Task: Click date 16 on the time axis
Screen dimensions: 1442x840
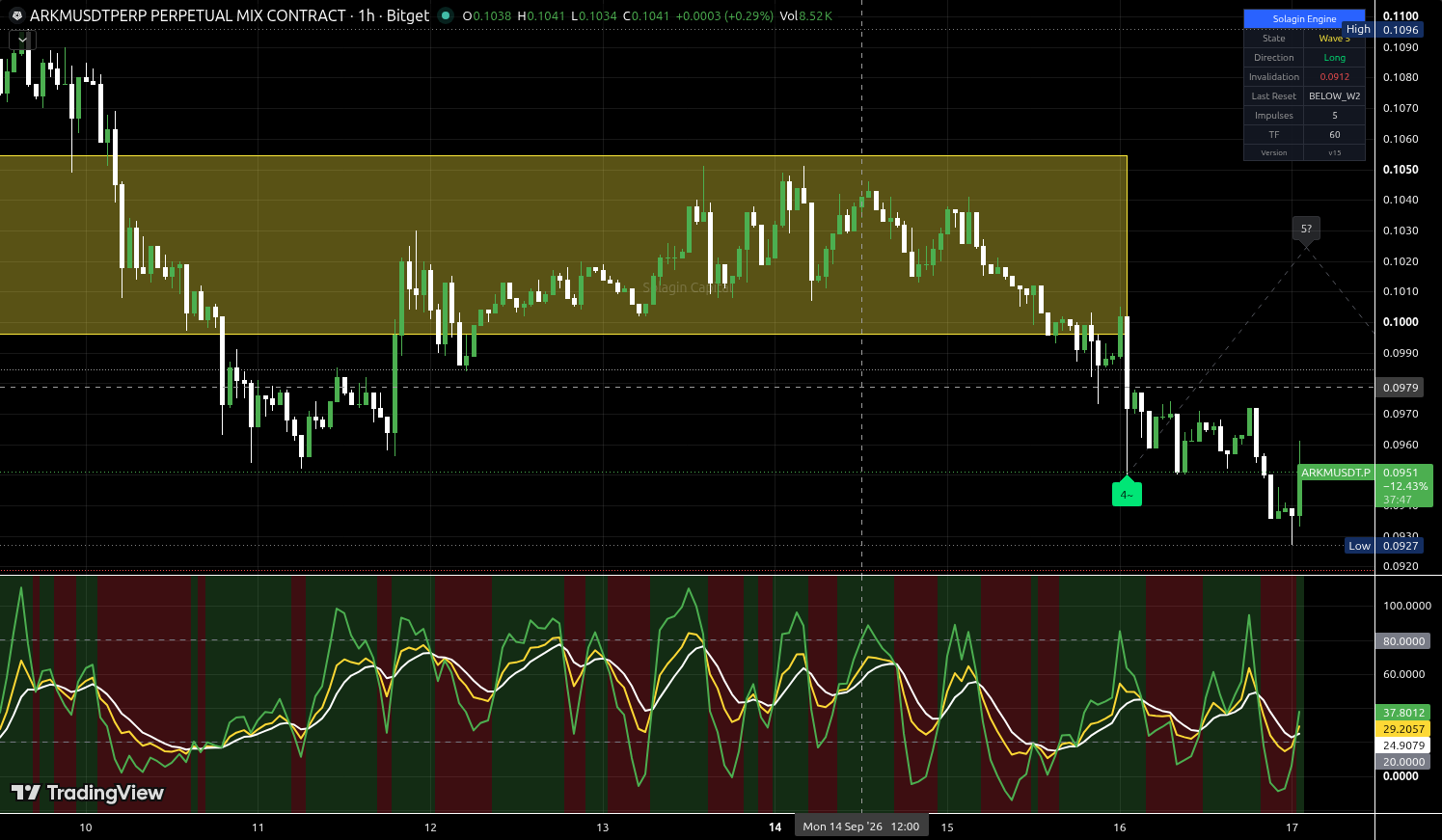Action: (1120, 826)
